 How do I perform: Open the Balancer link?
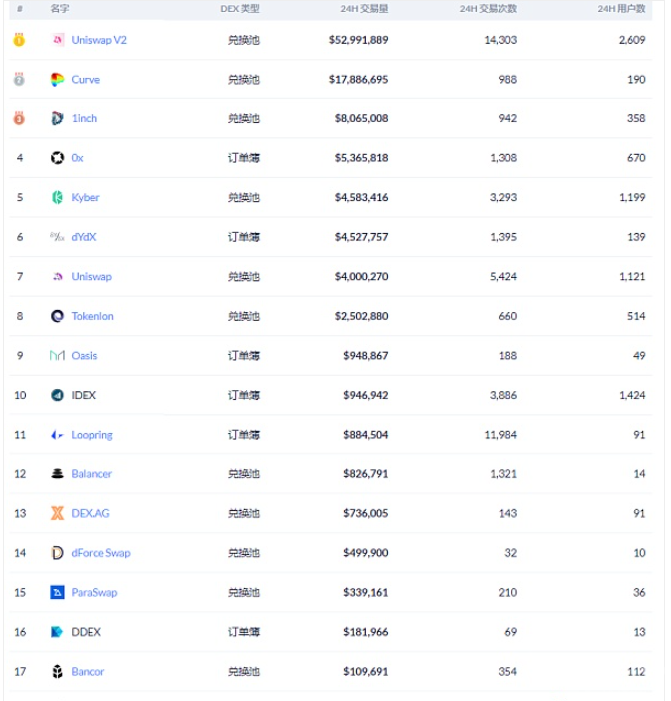[x=92, y=474]
